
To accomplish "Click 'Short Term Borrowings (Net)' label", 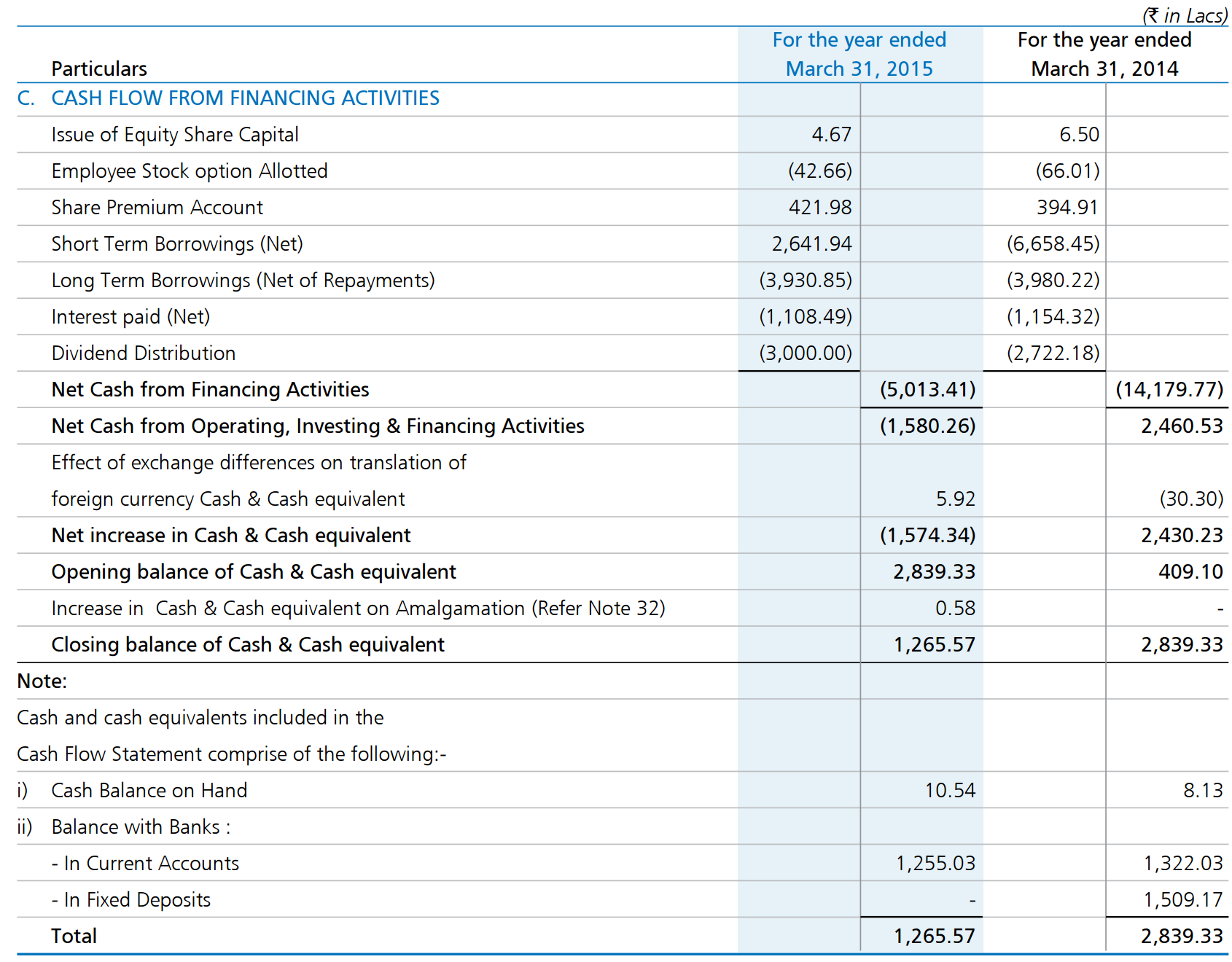I will point(177,244).
